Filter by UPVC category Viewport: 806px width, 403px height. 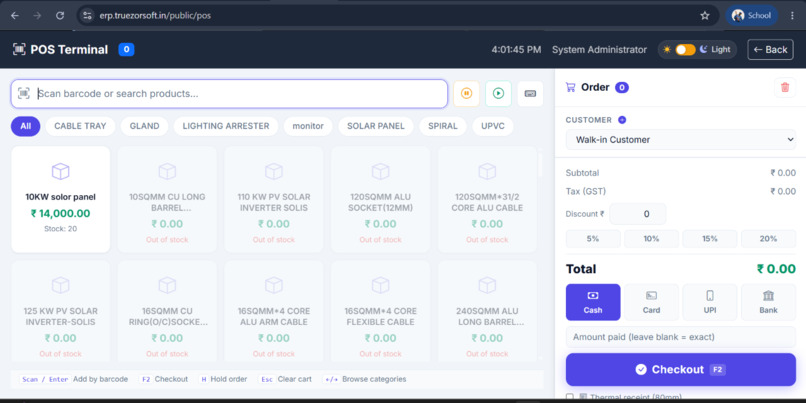[x=493, y=126]
